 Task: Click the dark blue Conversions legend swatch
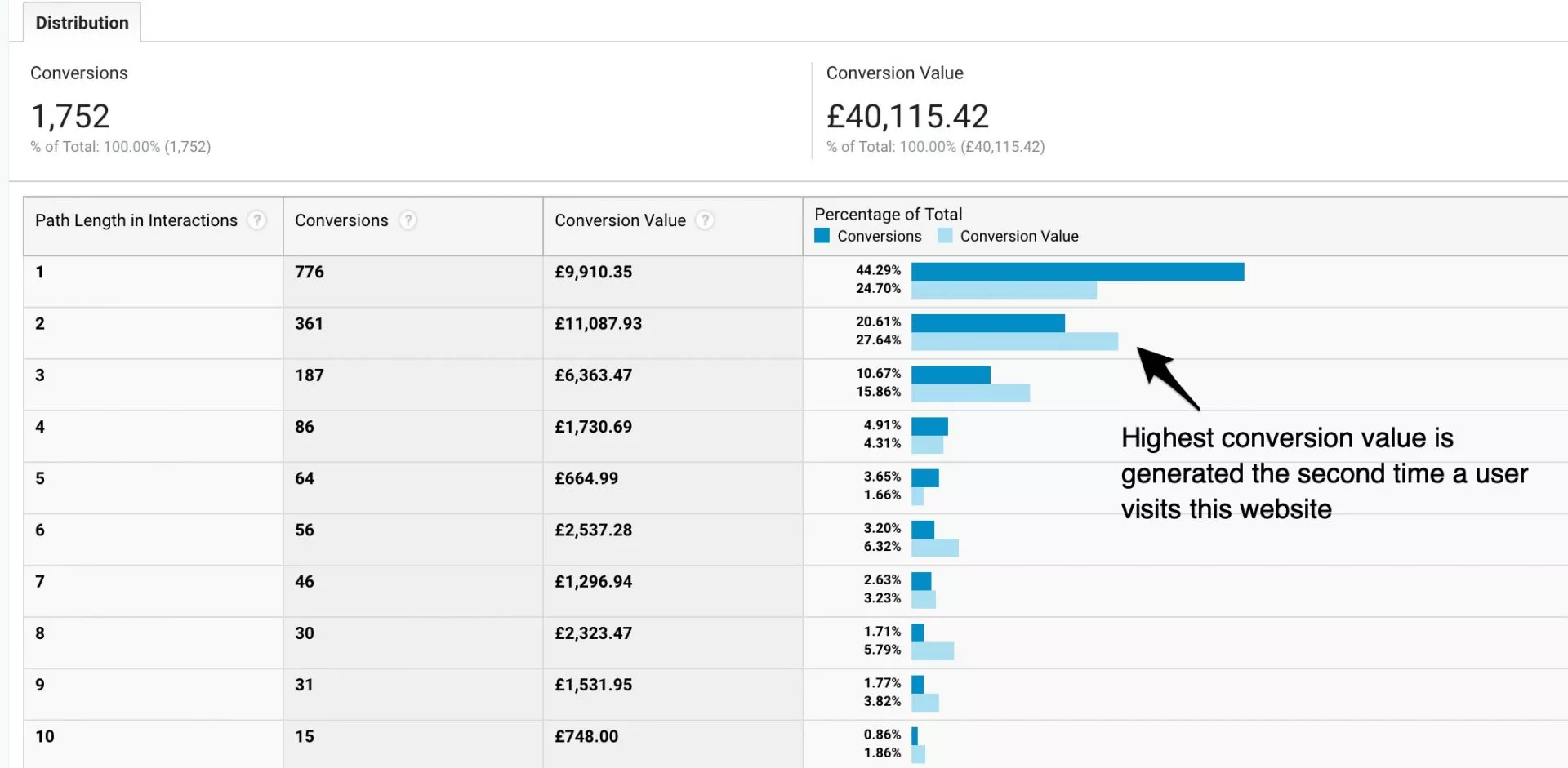[x=822, y=236]
